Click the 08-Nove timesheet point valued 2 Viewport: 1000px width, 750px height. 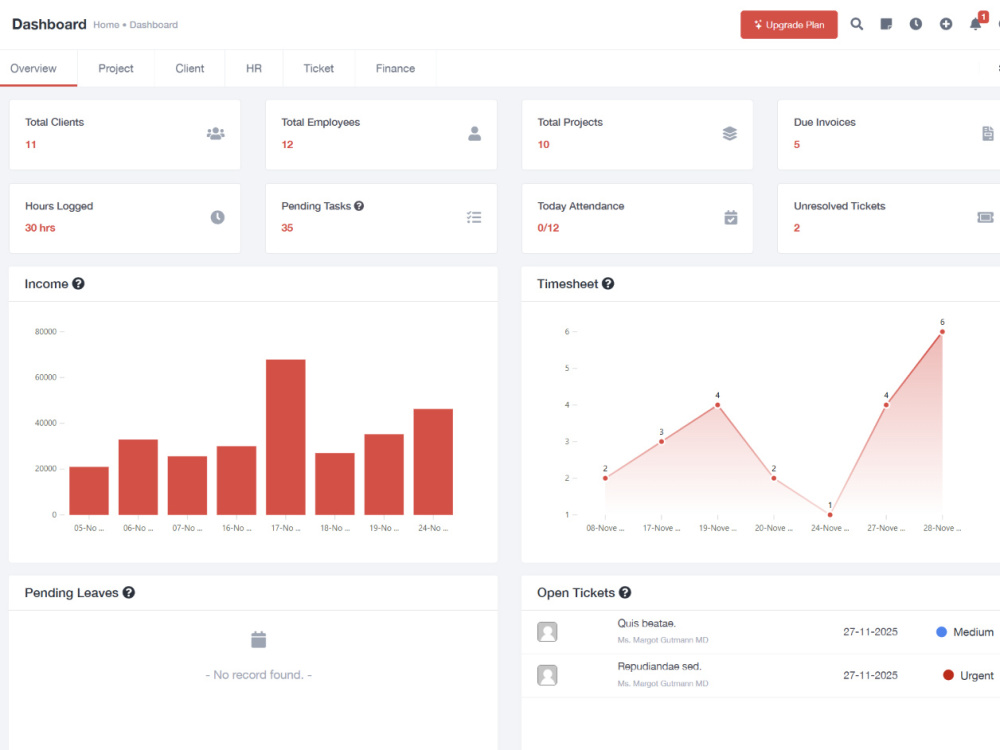click(x=605, y=478)
